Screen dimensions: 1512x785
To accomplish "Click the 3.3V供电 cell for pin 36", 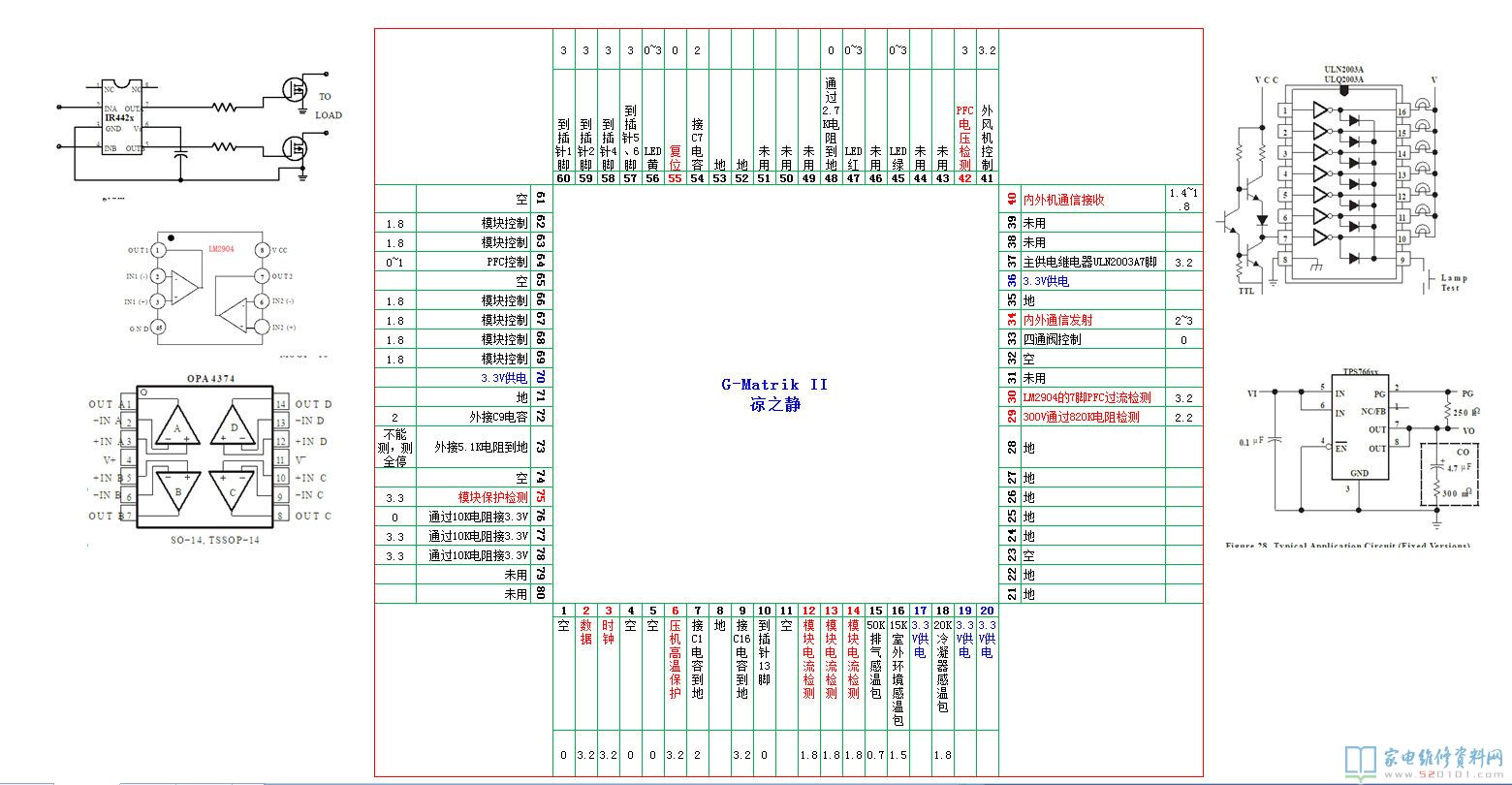I will coord(1092,281).
